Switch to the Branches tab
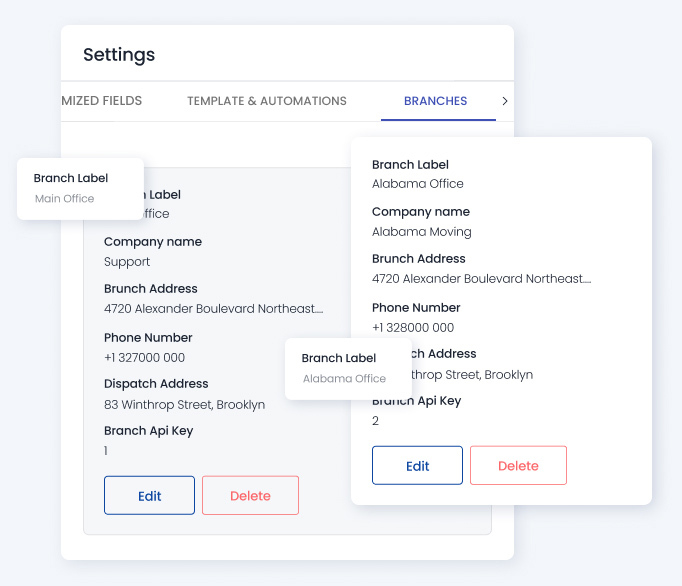The height and width of the screenshot is (586, 682). [x=435, y=101]
